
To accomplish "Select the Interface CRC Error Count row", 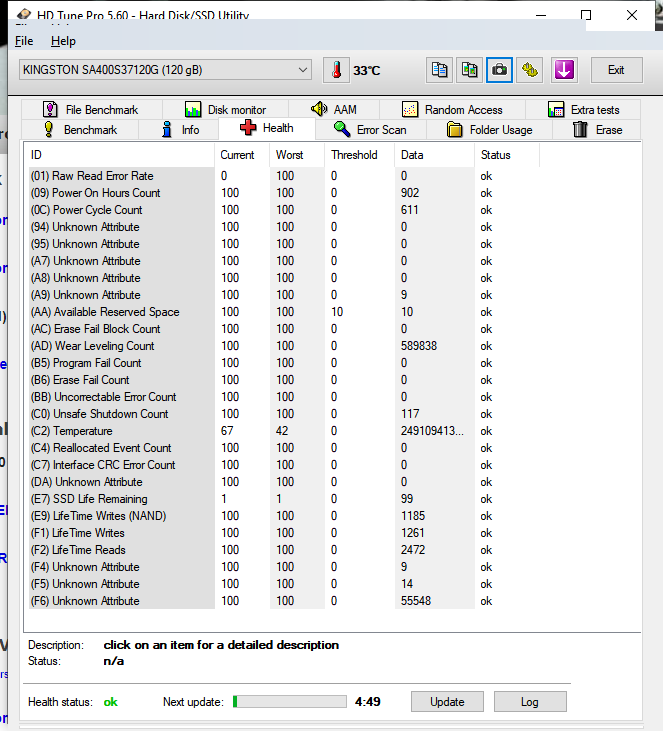I will point(284,465).
